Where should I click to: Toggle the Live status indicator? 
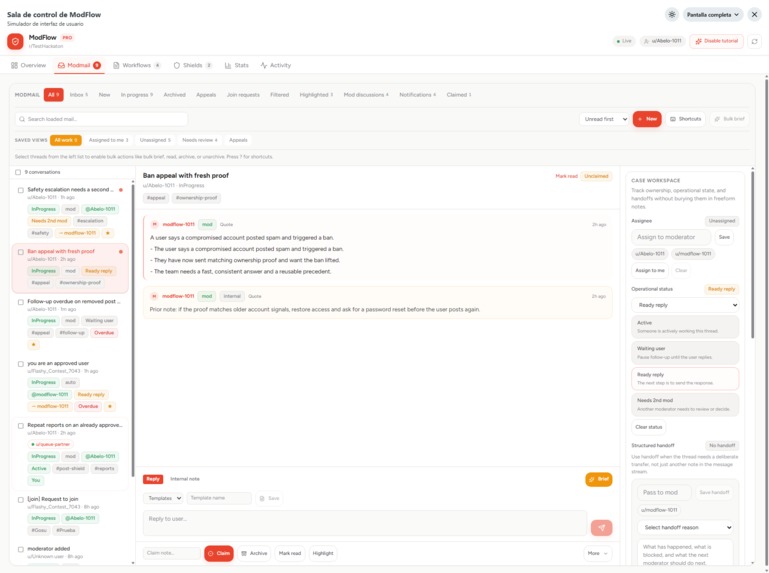coord(624,41)
